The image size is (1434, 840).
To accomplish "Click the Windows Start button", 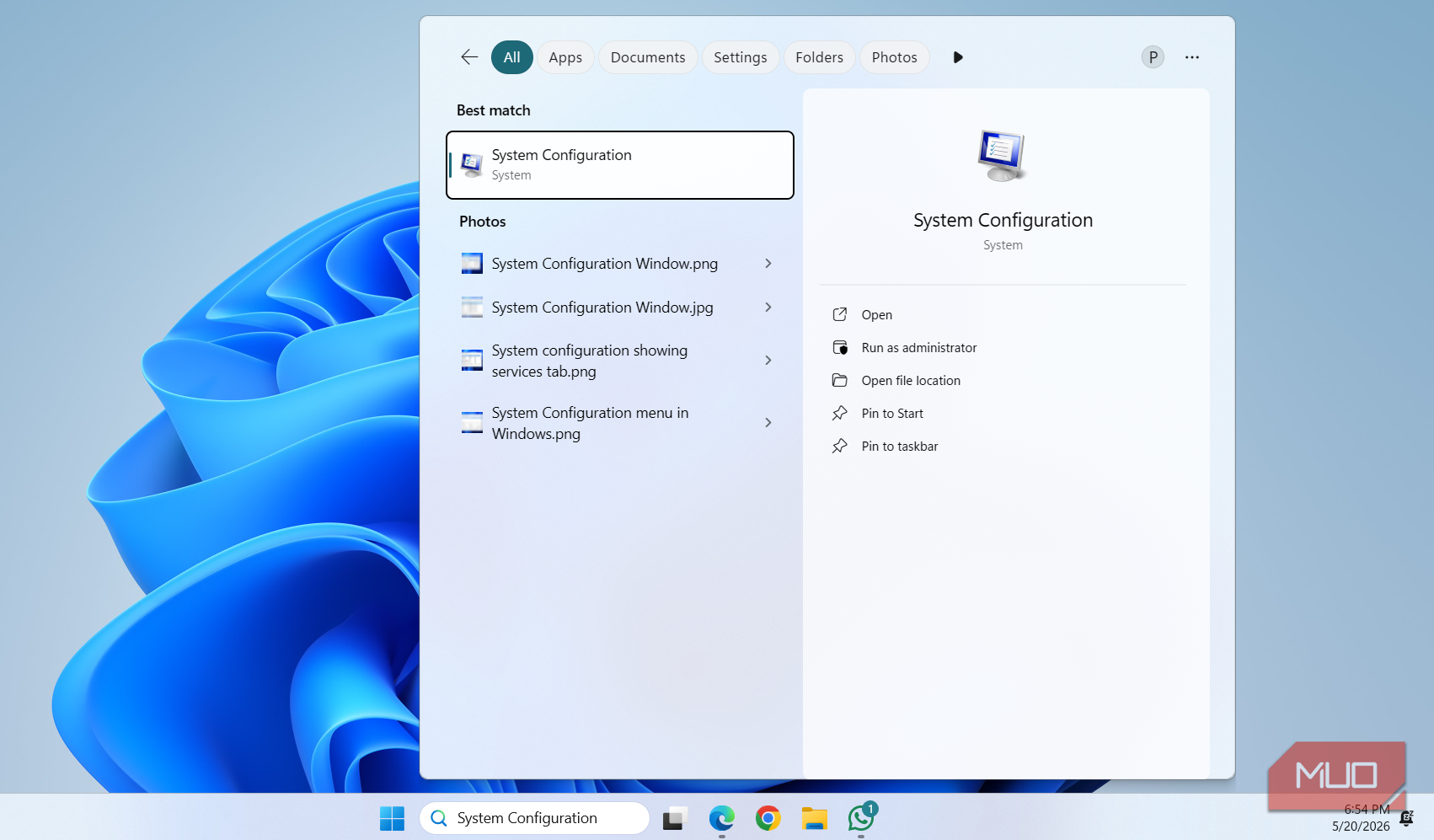I will (x=392, y=818).
